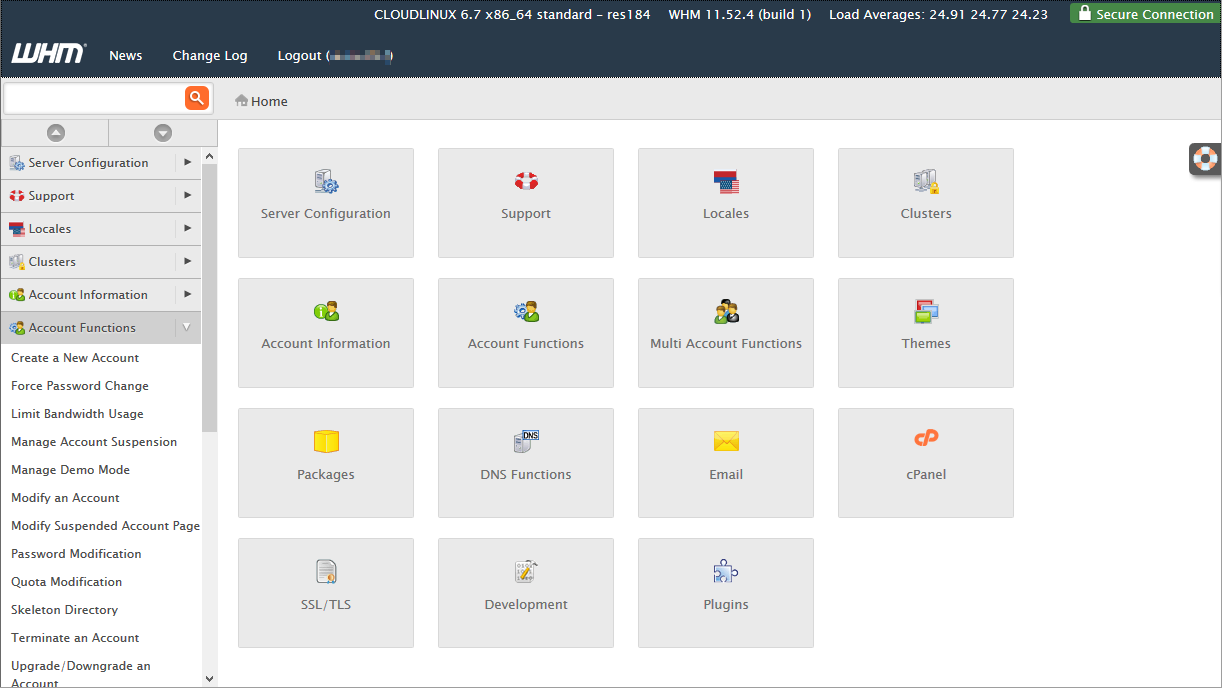Expand Server Configuration sidebar arrow
Image resolution: width=1222 pixels, height=688 pixels.
187,162
